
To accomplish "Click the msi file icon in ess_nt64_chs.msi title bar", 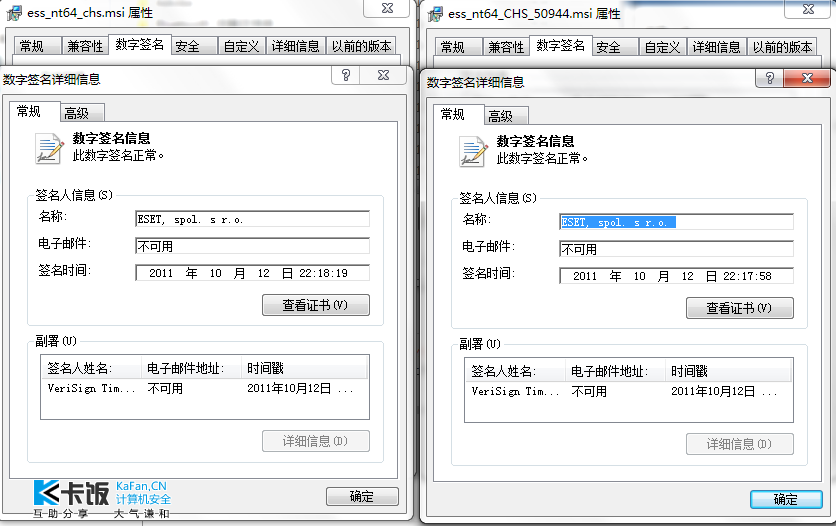I will click(14, 12).
